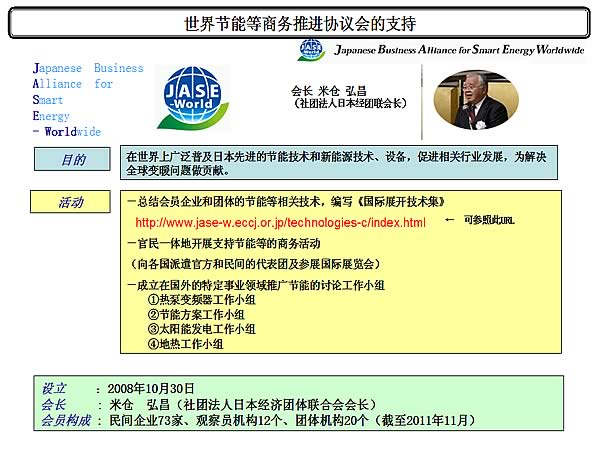This screenshot has height=450, width=600.
Task: Click the line 官民一体地开展支持节能等的商务活动
Action: (224, 243)
